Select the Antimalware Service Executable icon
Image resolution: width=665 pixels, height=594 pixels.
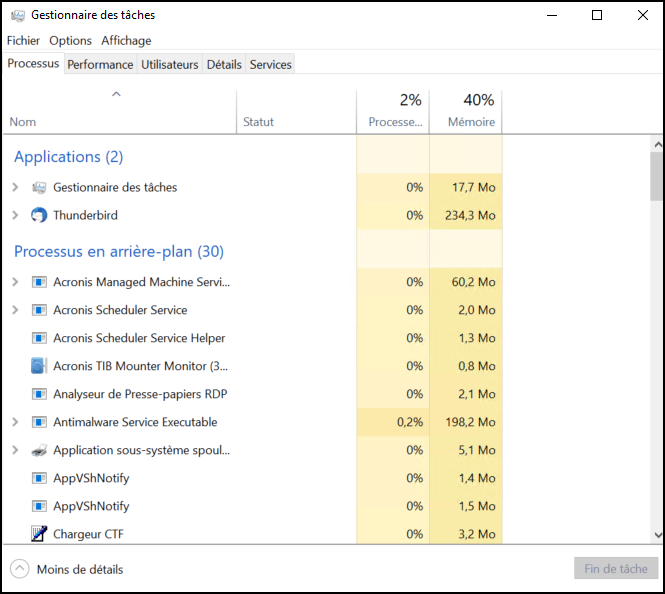pyautogui.click(x=39, y=422)
